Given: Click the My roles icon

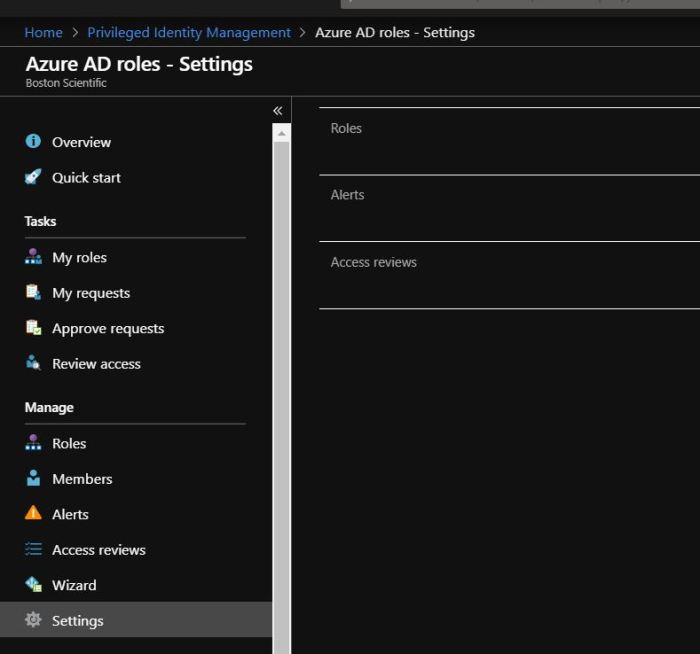Looking at the screenshot, I should (x=33, y=257).
